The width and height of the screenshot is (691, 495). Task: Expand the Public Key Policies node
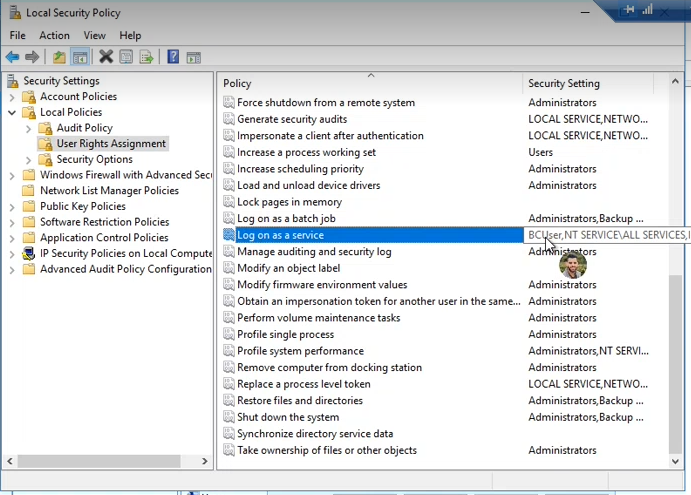[12, 207]
